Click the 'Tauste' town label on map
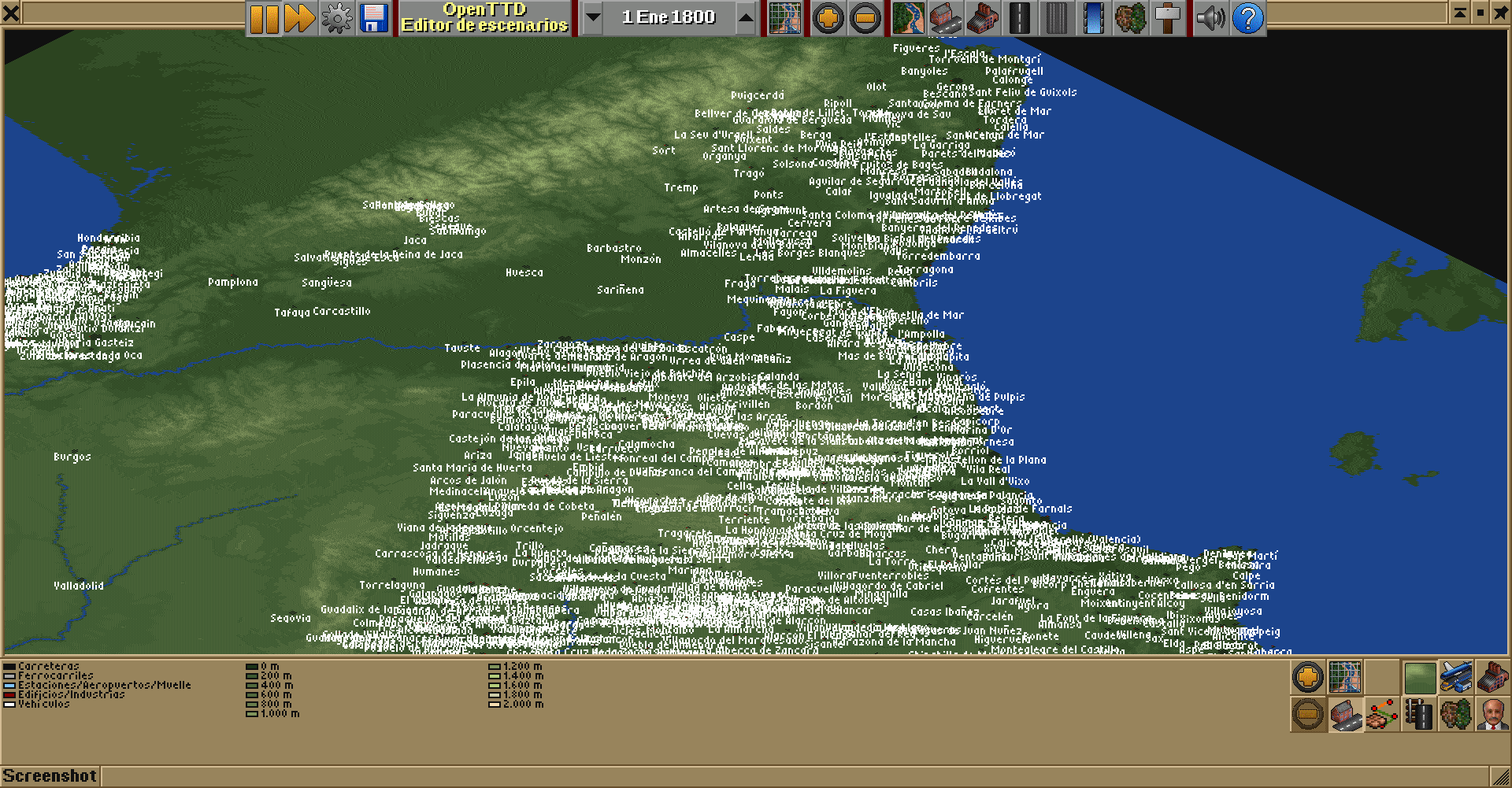This screenshot has width=1512, height=788. tap(462, 348)
